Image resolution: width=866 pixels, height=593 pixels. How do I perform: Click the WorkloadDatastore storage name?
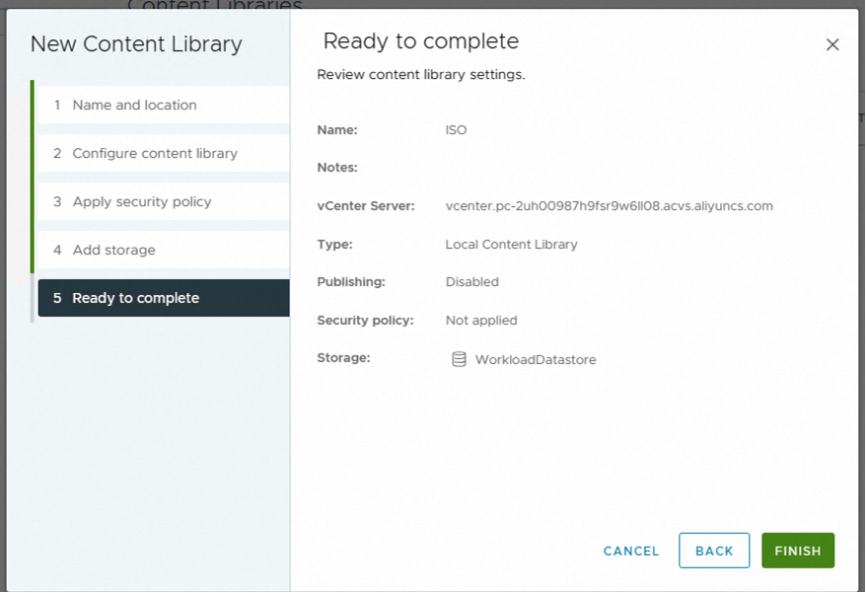(x=535, y=360)
